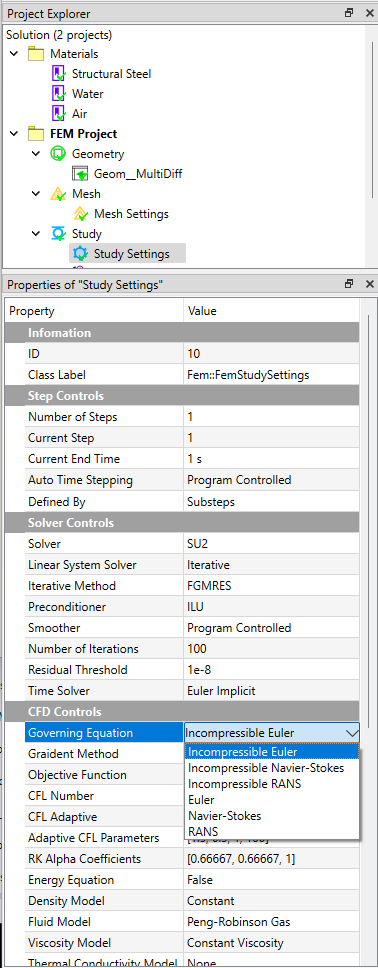
Task: Pick the RANS option in dropdown
Action: point(272,832)
